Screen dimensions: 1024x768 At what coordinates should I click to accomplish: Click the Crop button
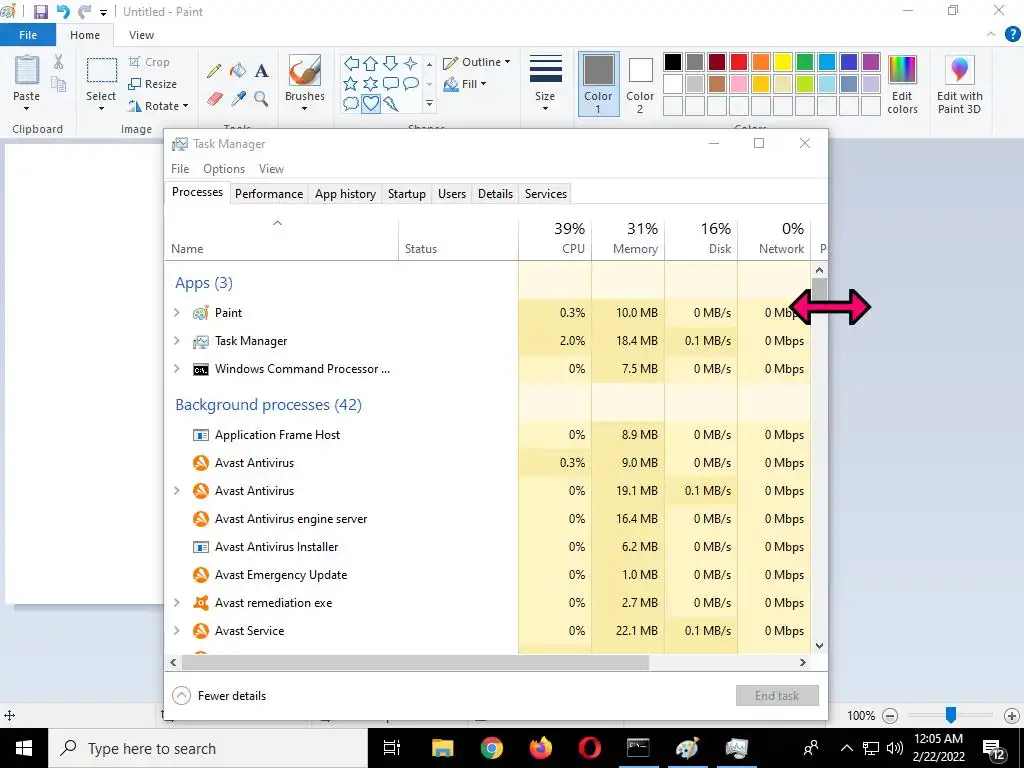click(150, 62)
